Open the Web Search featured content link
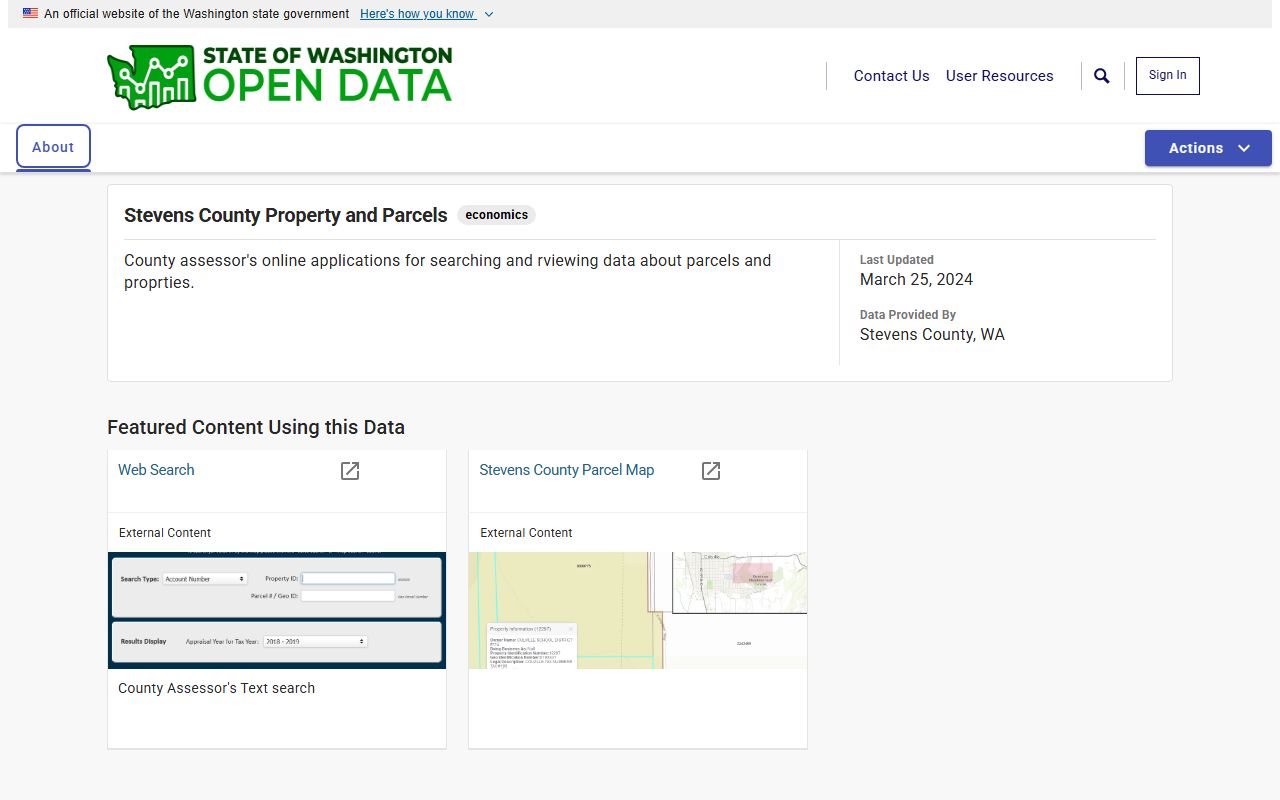This screenshot has height=800, width=1280. tap(156, 470)
